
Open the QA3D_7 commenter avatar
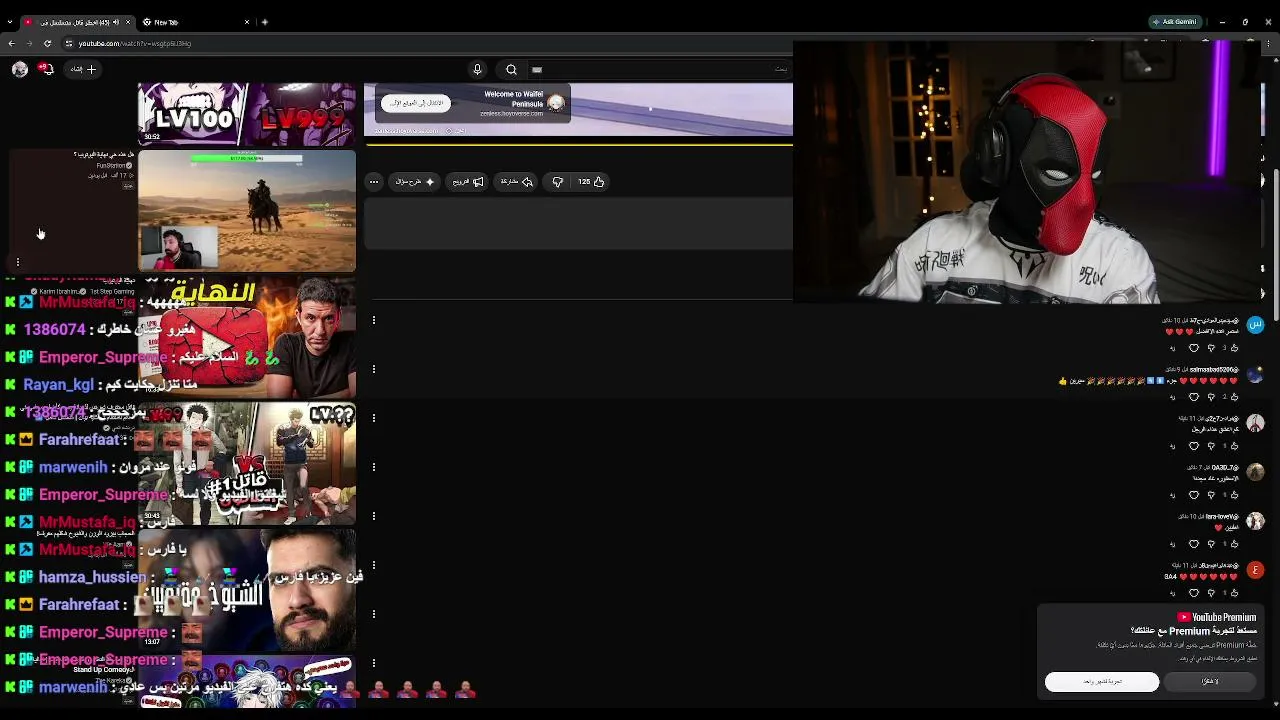point(1255,472)
